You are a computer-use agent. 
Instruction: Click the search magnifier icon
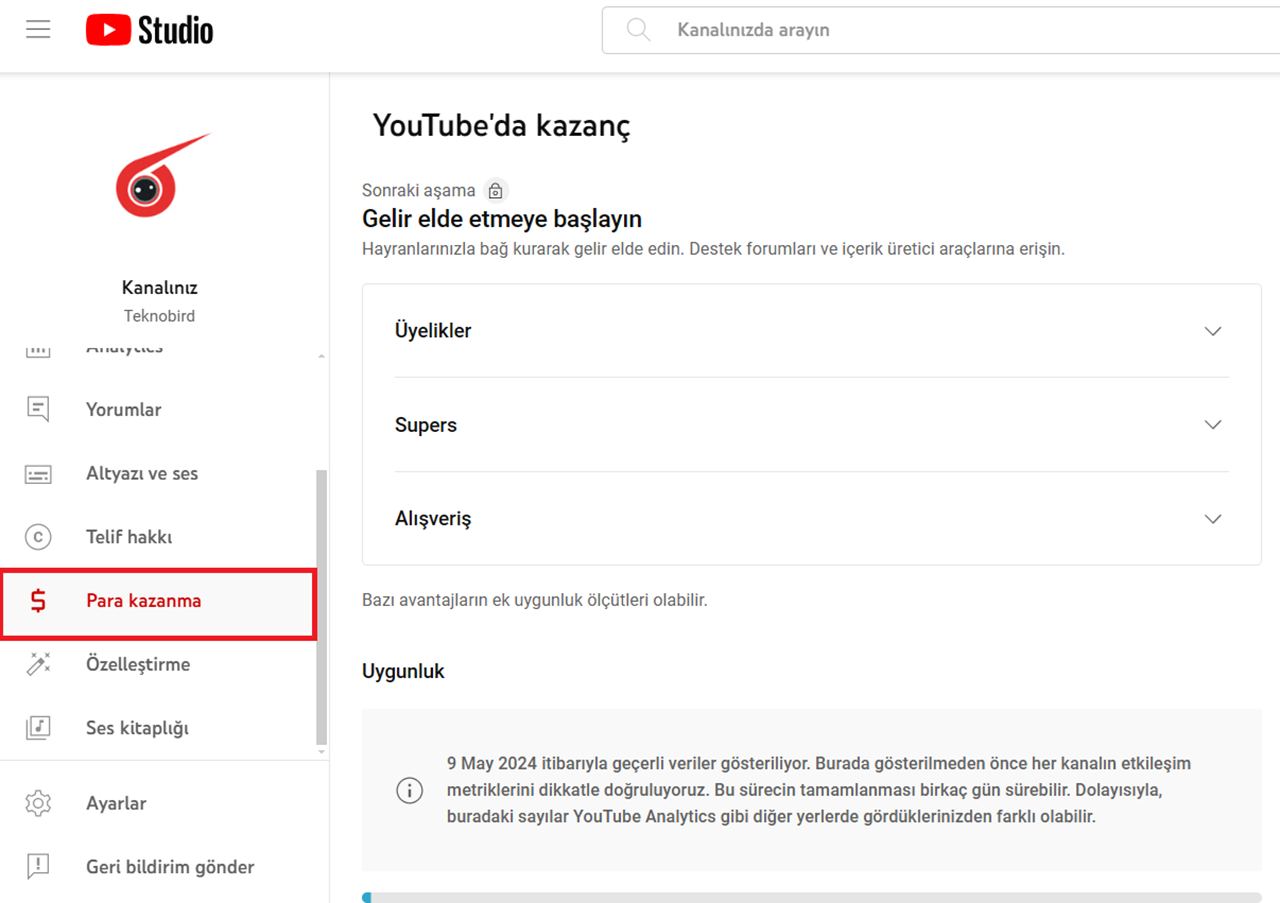pos(639,30)
